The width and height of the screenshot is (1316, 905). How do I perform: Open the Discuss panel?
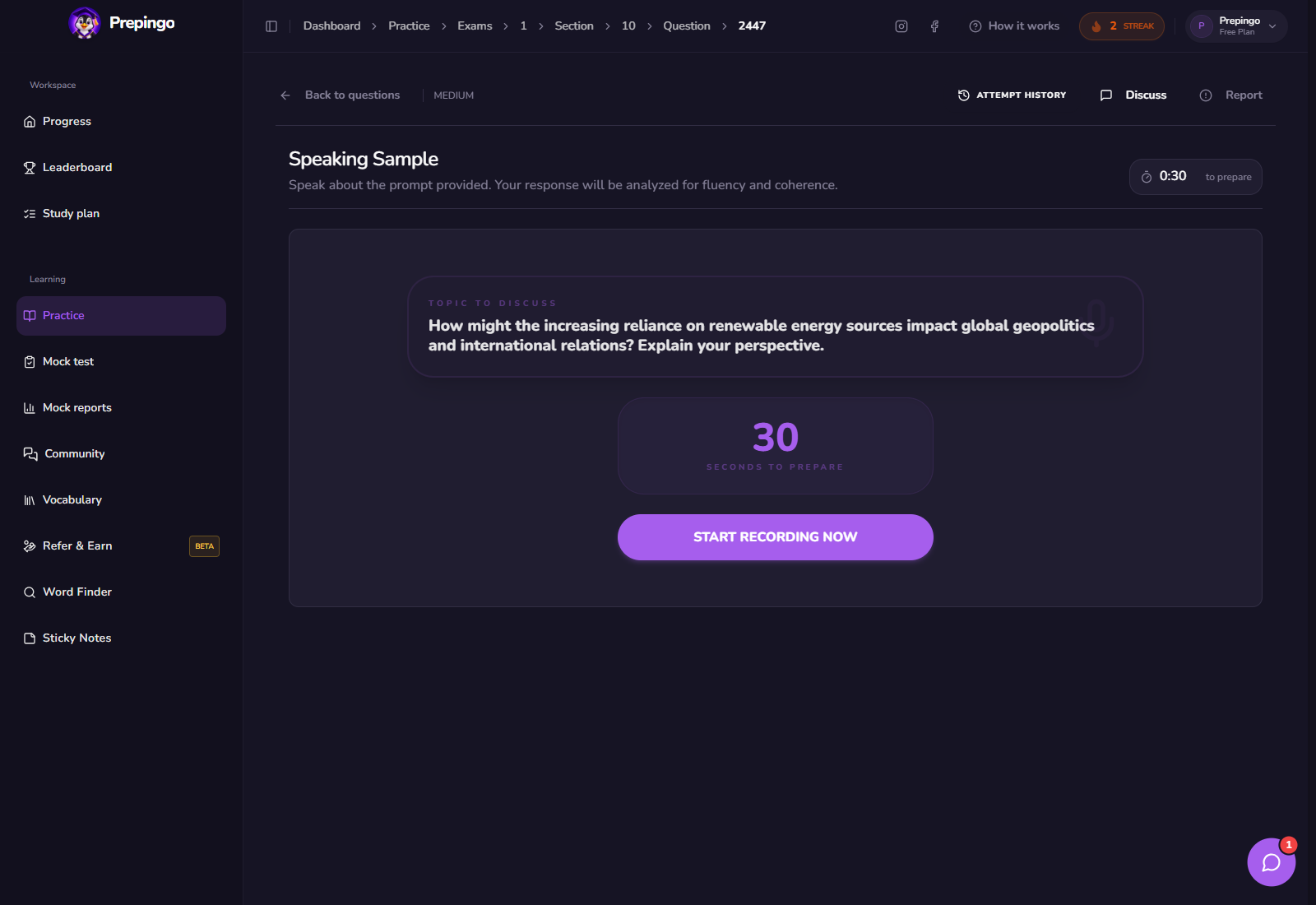coord(1133,95)
